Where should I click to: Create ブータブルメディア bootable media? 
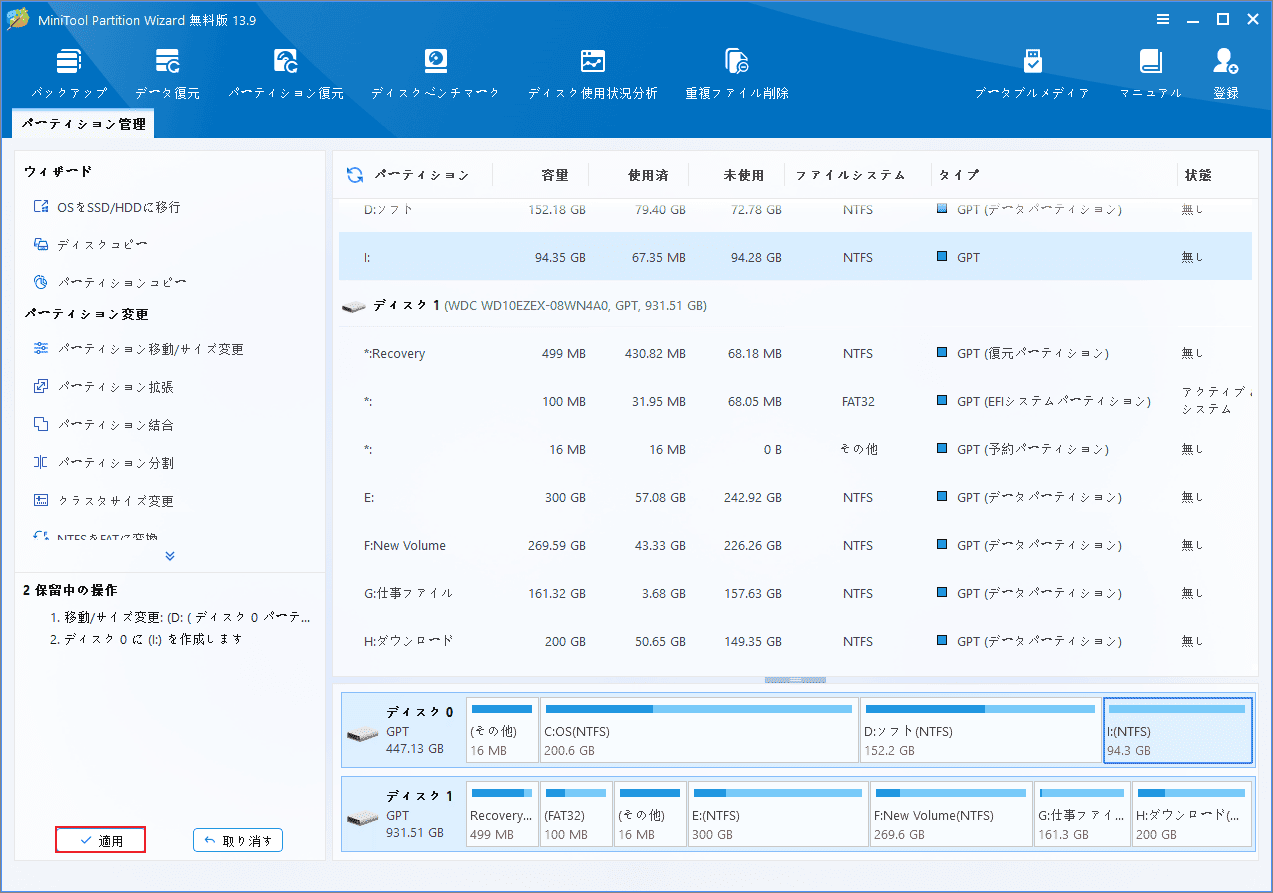point(1032,74)
